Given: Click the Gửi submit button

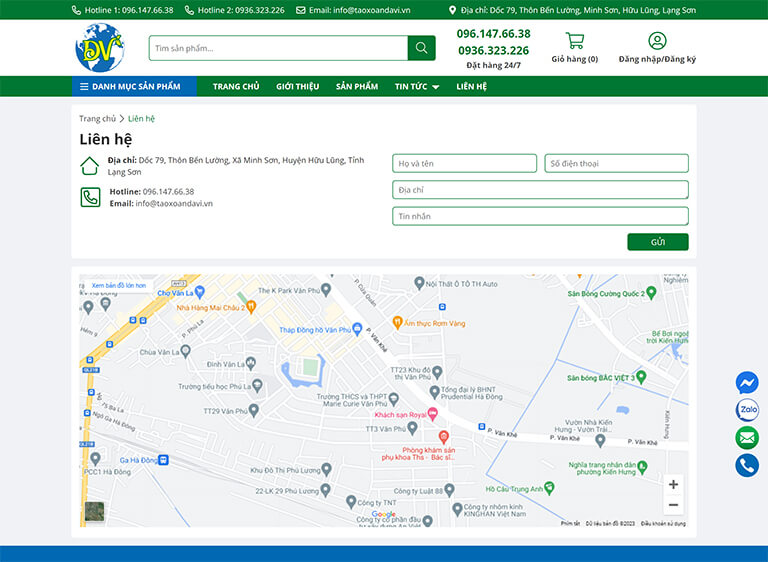Looking at the screenshot, I should [x=658, y=242].
